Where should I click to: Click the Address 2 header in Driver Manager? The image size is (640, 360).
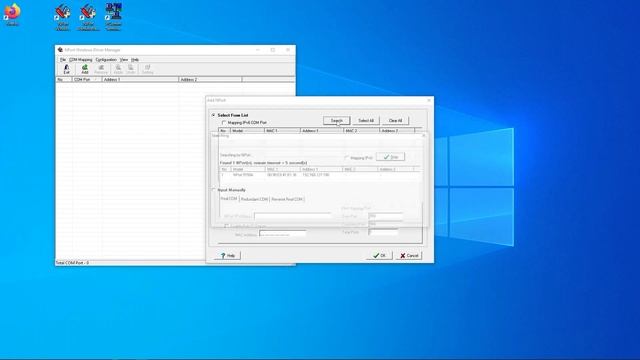[210, 80]
